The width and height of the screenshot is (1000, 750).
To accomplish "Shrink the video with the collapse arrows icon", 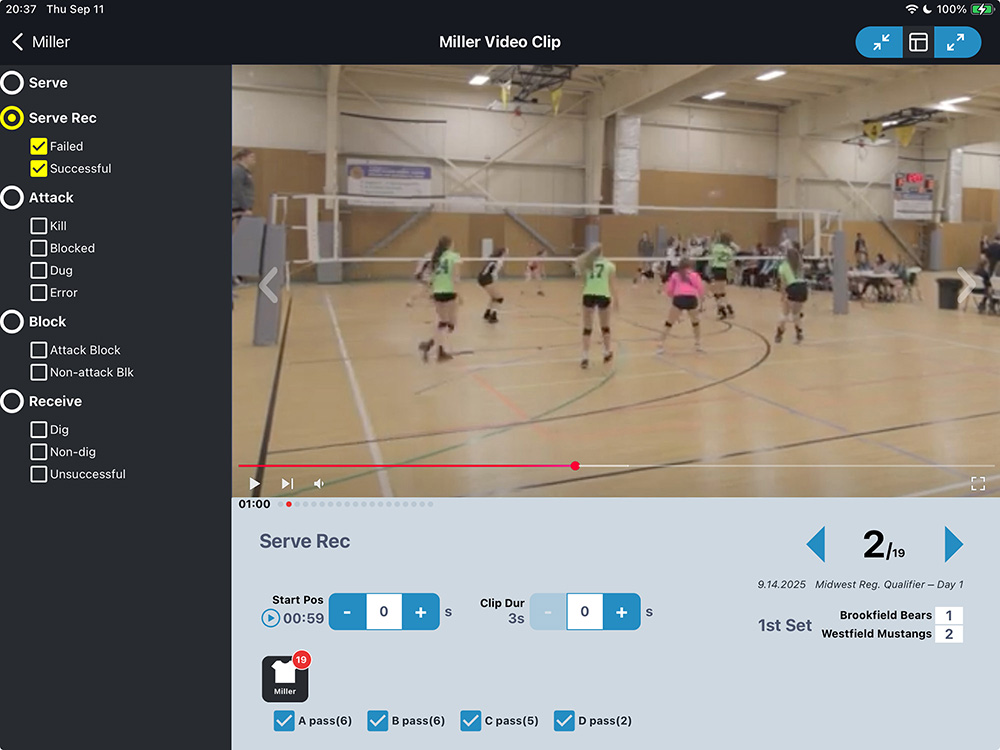I will pyautogui.click(x=880, y=42).
